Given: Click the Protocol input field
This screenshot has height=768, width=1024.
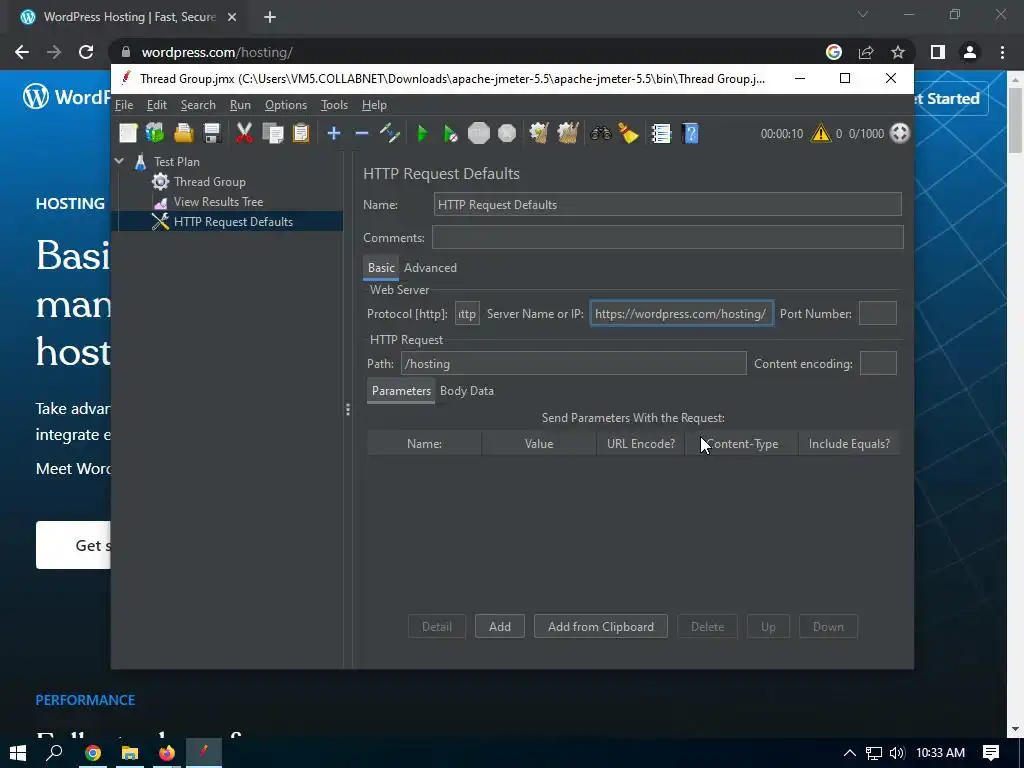Looking at the screenshot, I should click(x=467, y=313).
